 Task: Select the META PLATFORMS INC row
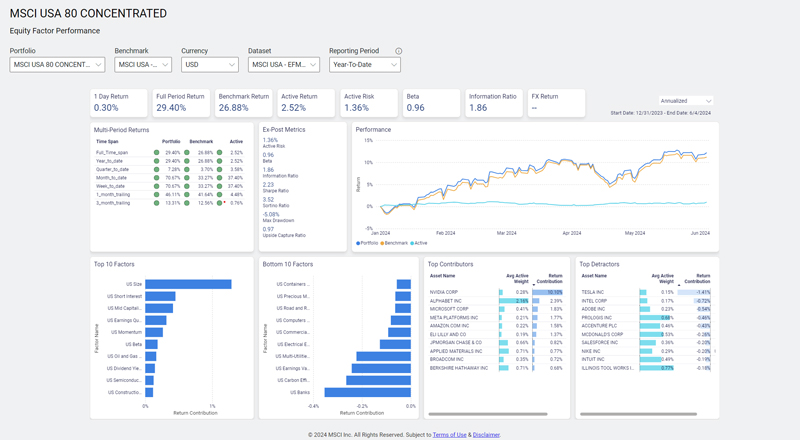496,317
